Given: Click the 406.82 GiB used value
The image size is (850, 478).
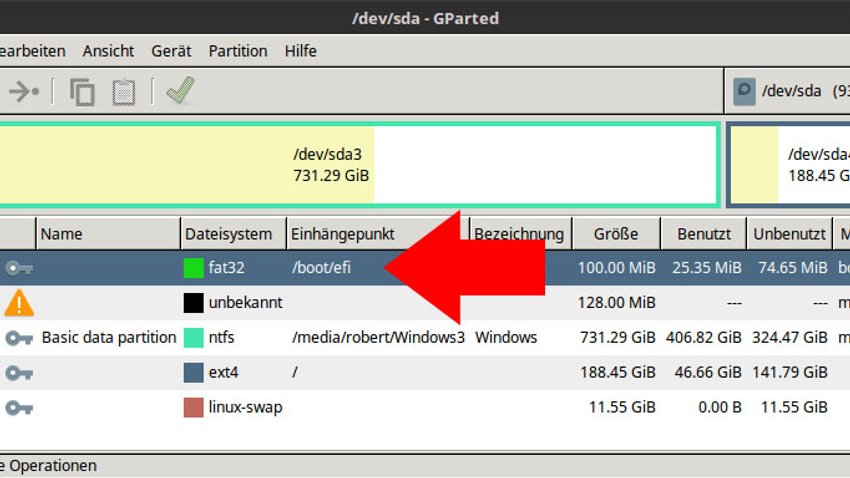Looking at the screenshot, I should (704, 338).
